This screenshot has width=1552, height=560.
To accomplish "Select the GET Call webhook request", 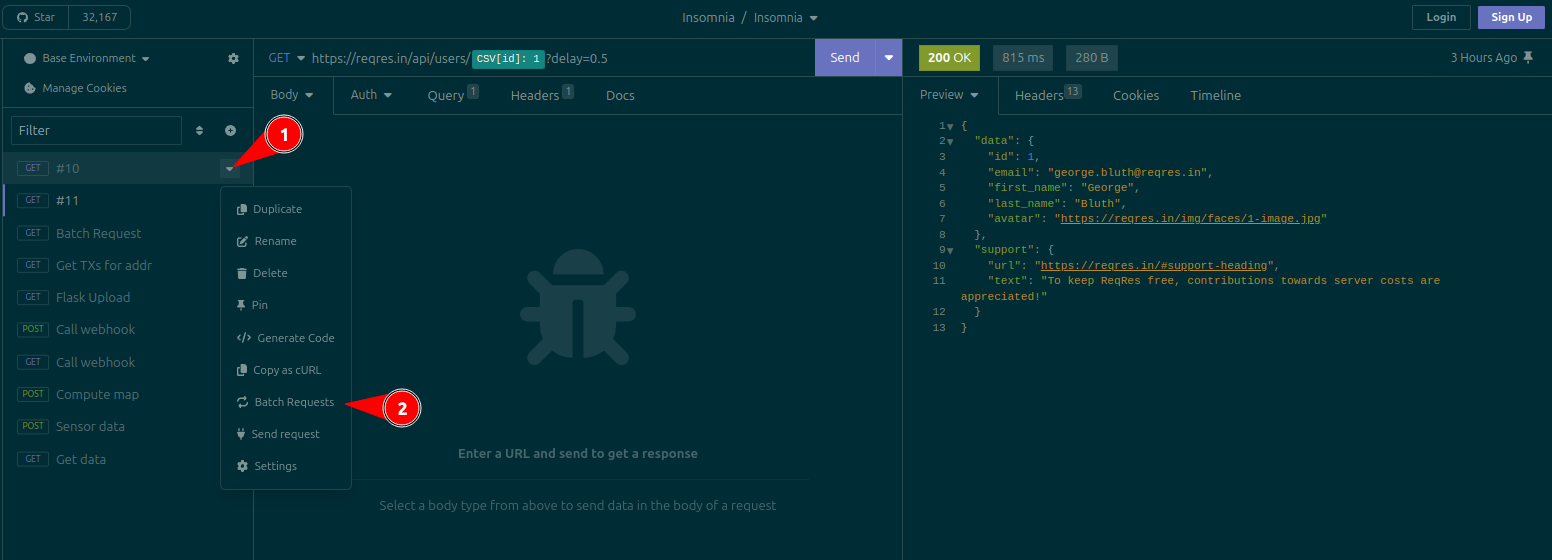I will (127, 362).
